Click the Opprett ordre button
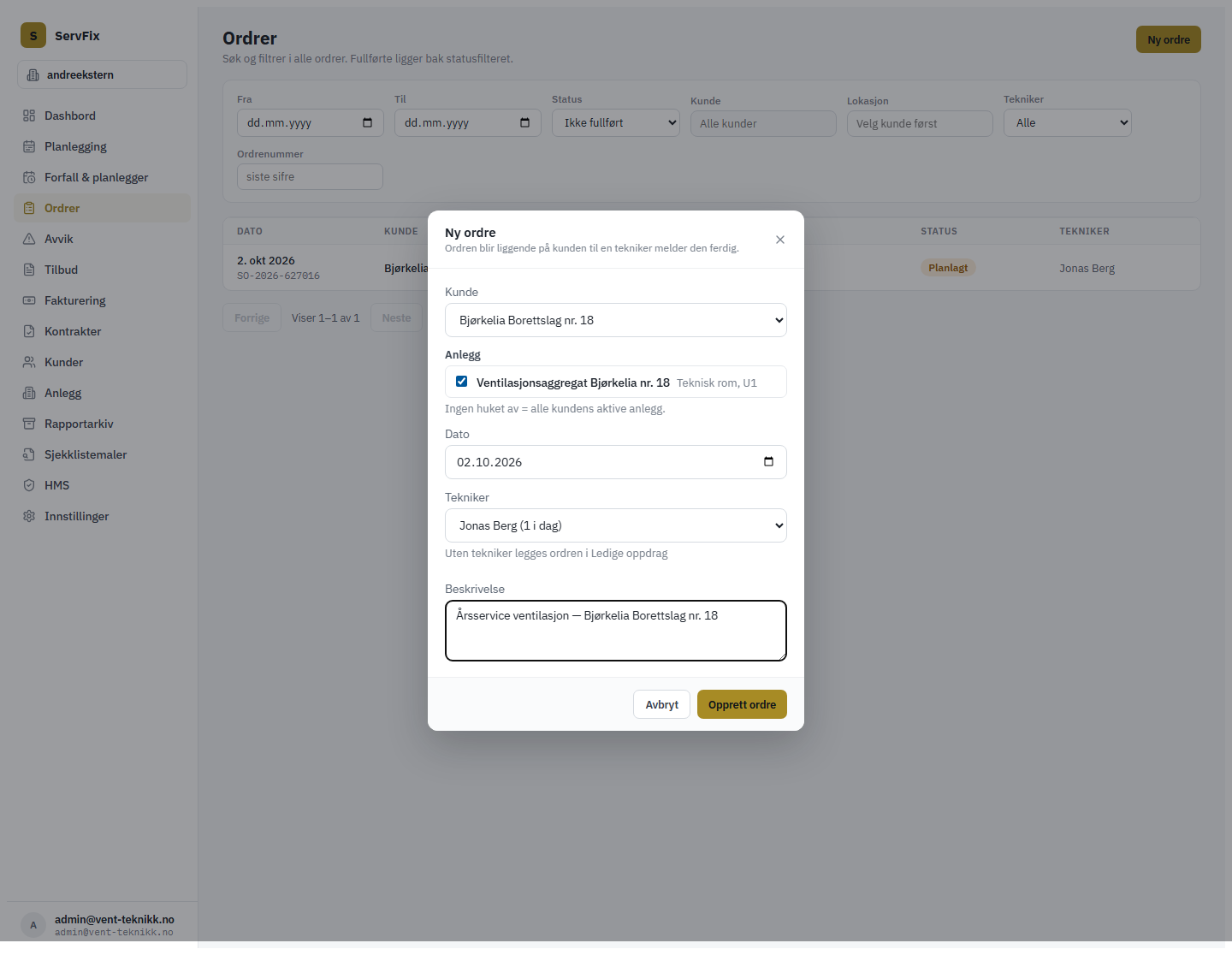Image resolution: width=1232 pixels, height=955 pixels. point(742,704)
